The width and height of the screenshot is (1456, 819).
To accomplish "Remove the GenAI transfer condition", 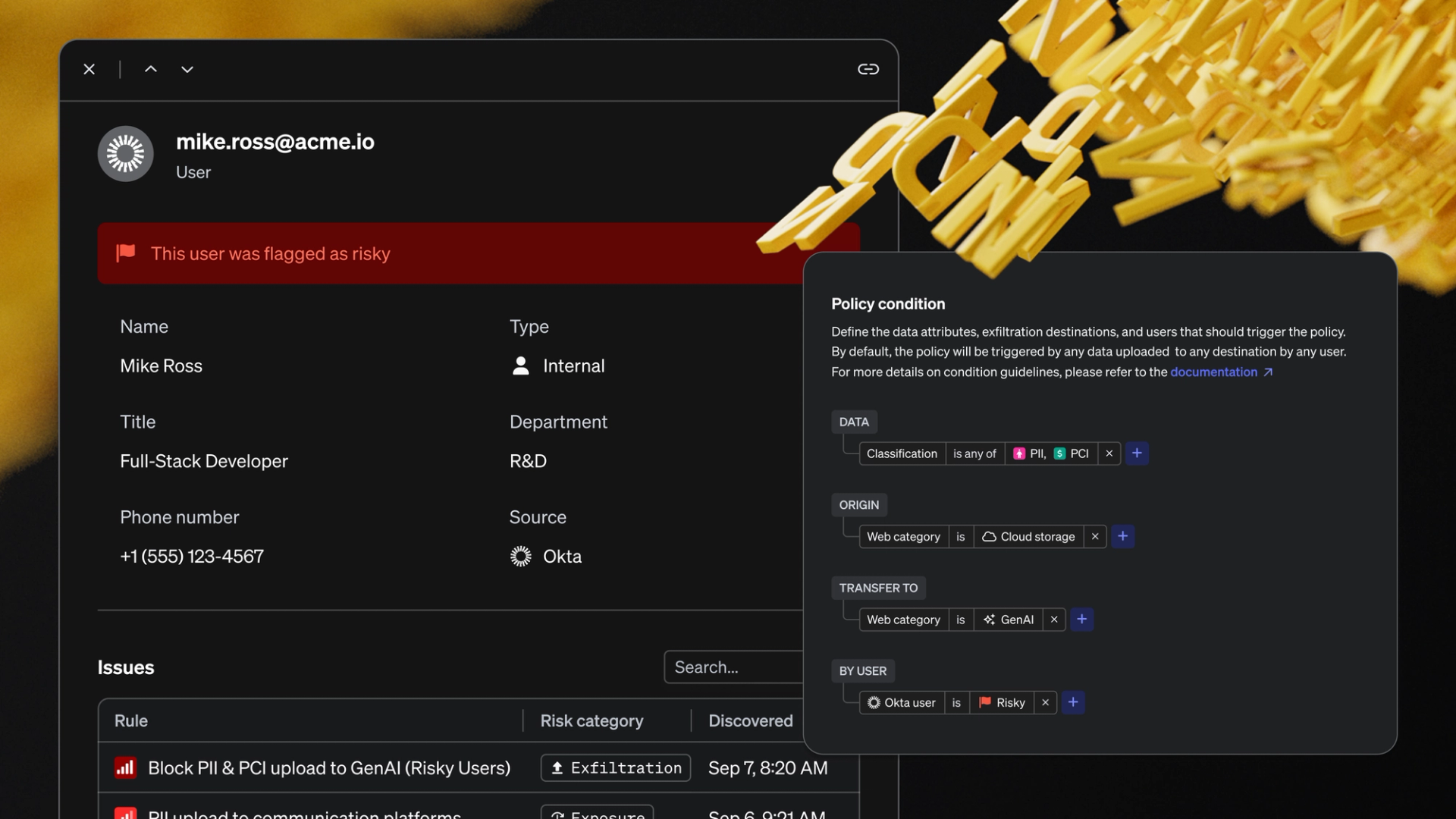I will pyautogui.click(x=1053, y=620).
